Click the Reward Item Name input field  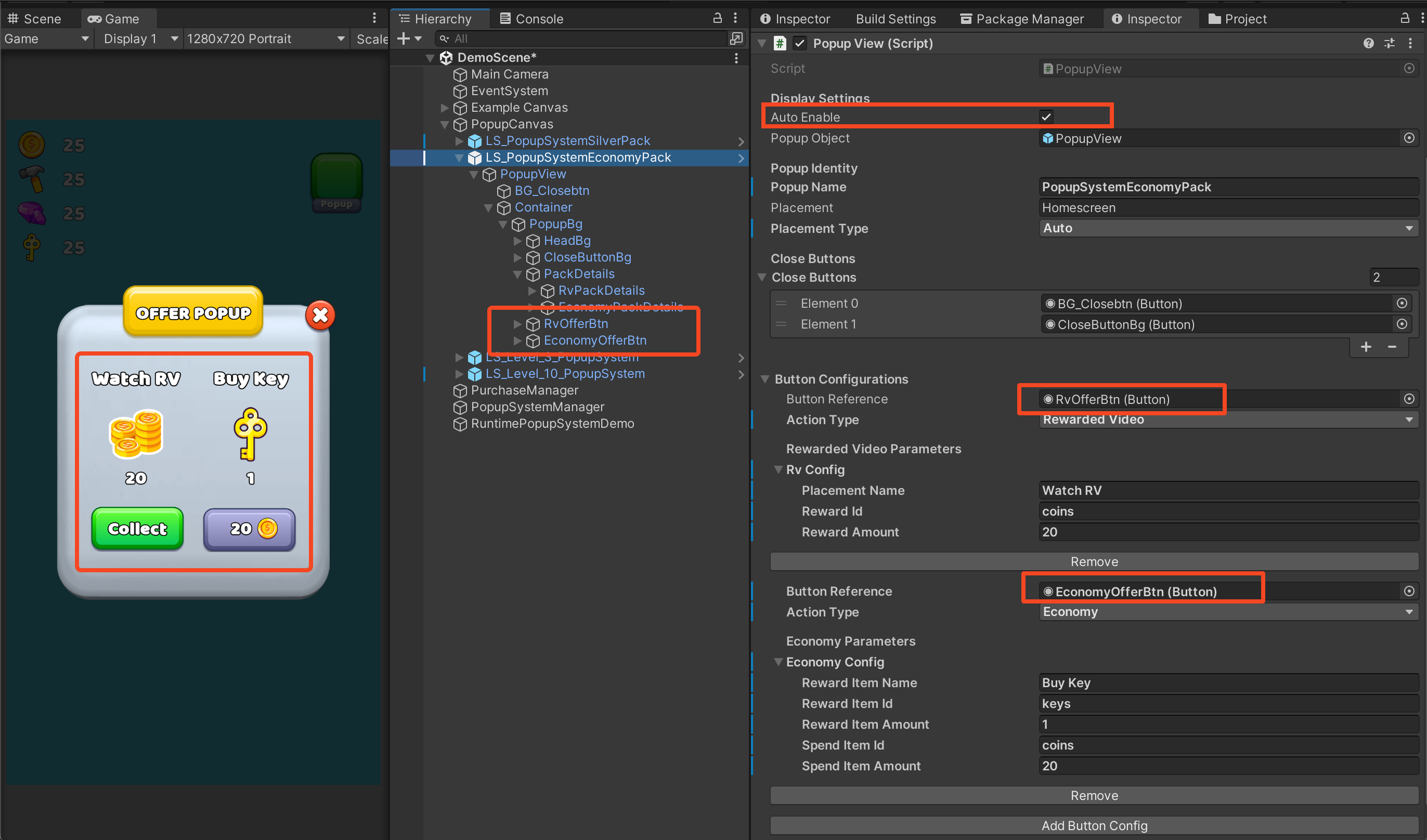tap(1228, 682)
